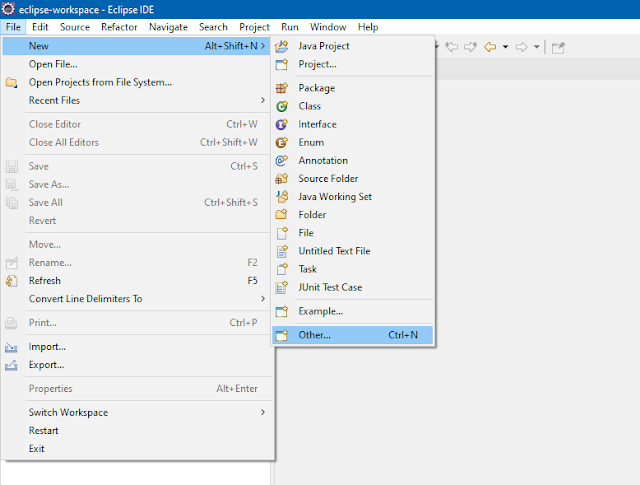Image resolution: width=640 pixels, height=485 pixels.
Task: Click the JUnit Test Case icon
Action: (282, 287)
